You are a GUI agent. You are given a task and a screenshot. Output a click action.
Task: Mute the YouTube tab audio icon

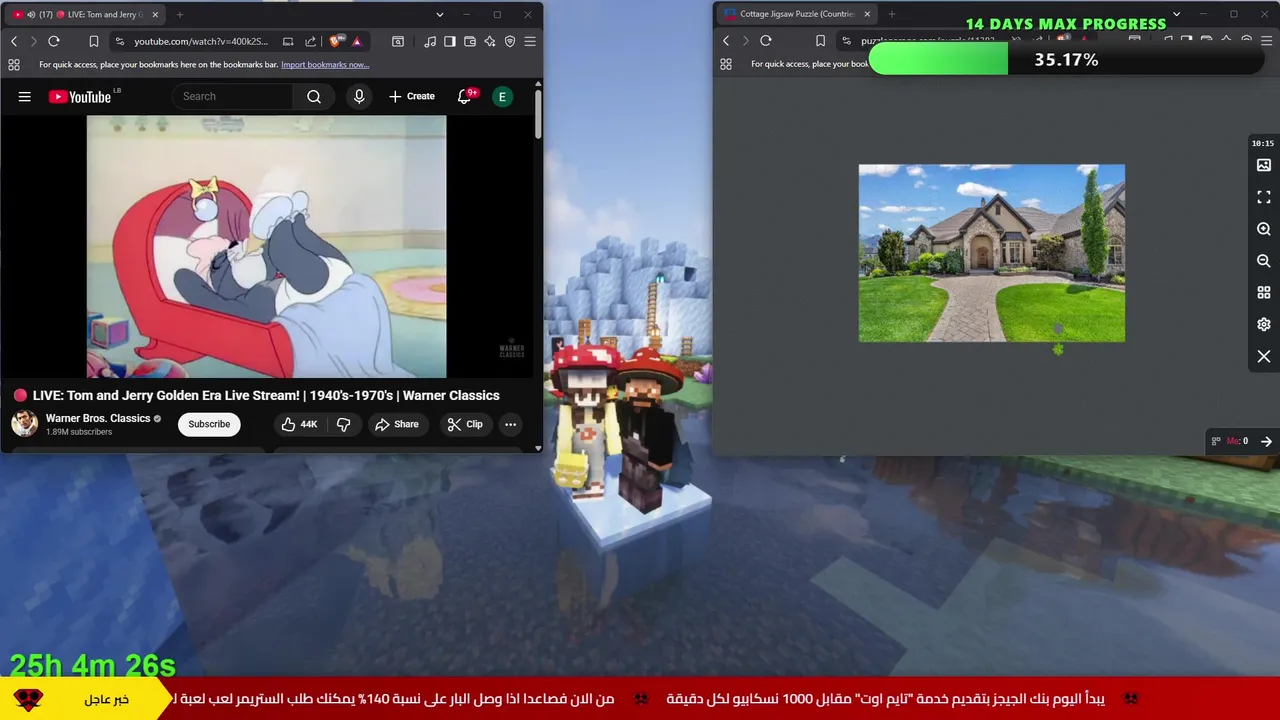(30, 14)
